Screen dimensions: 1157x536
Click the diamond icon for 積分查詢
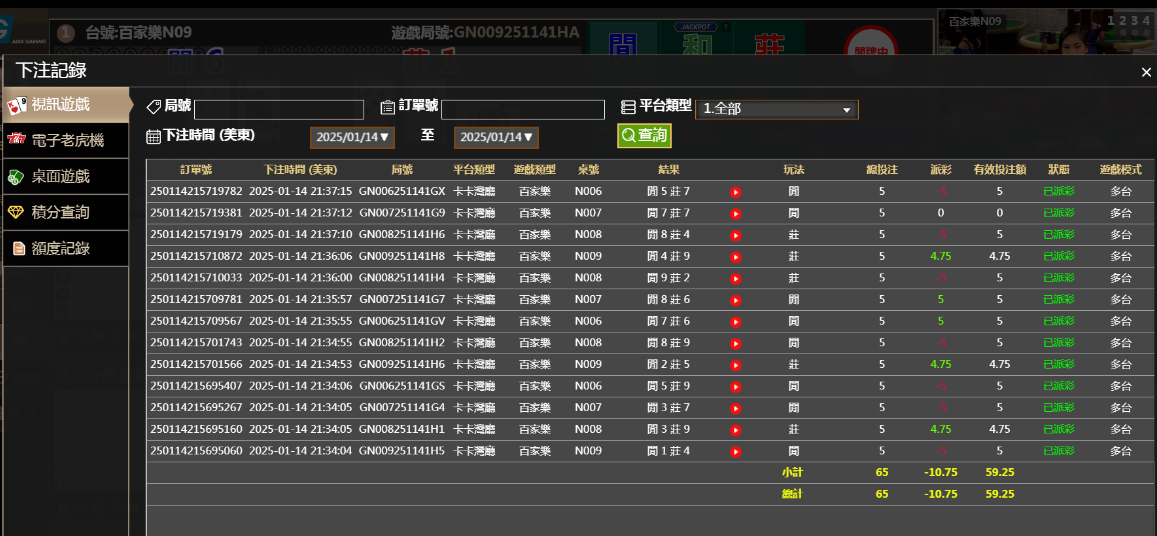[x=17, y=212]
